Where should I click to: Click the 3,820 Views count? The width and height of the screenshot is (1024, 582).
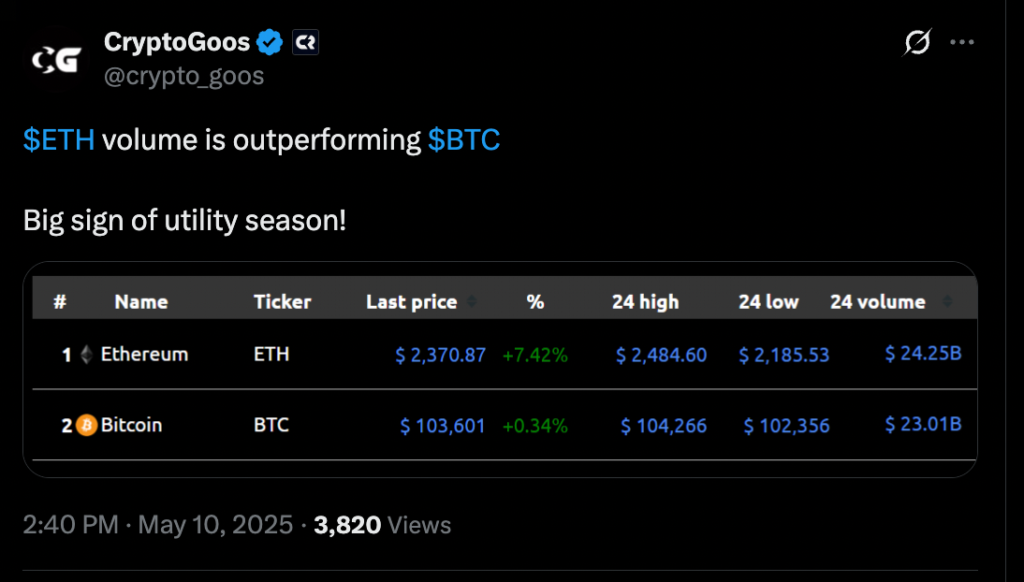382,524
